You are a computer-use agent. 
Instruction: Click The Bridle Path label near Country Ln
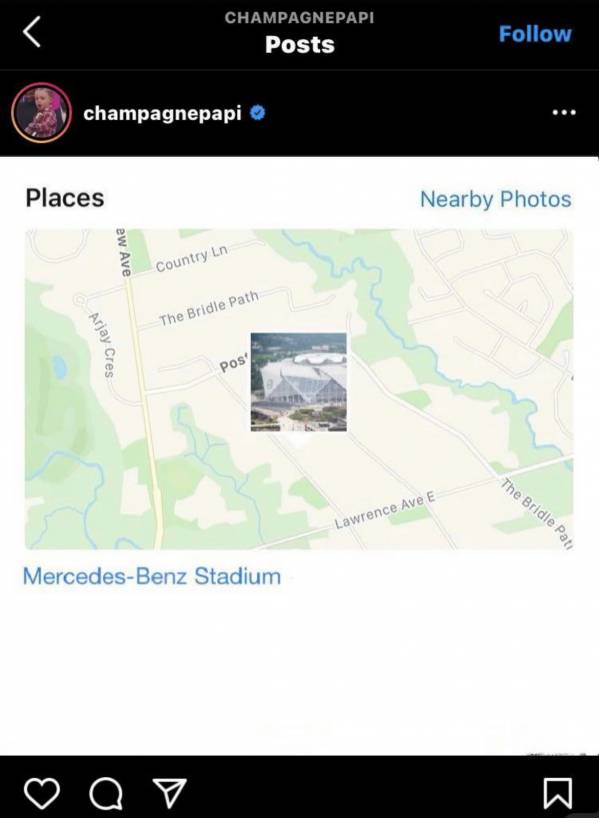[209, 308]
